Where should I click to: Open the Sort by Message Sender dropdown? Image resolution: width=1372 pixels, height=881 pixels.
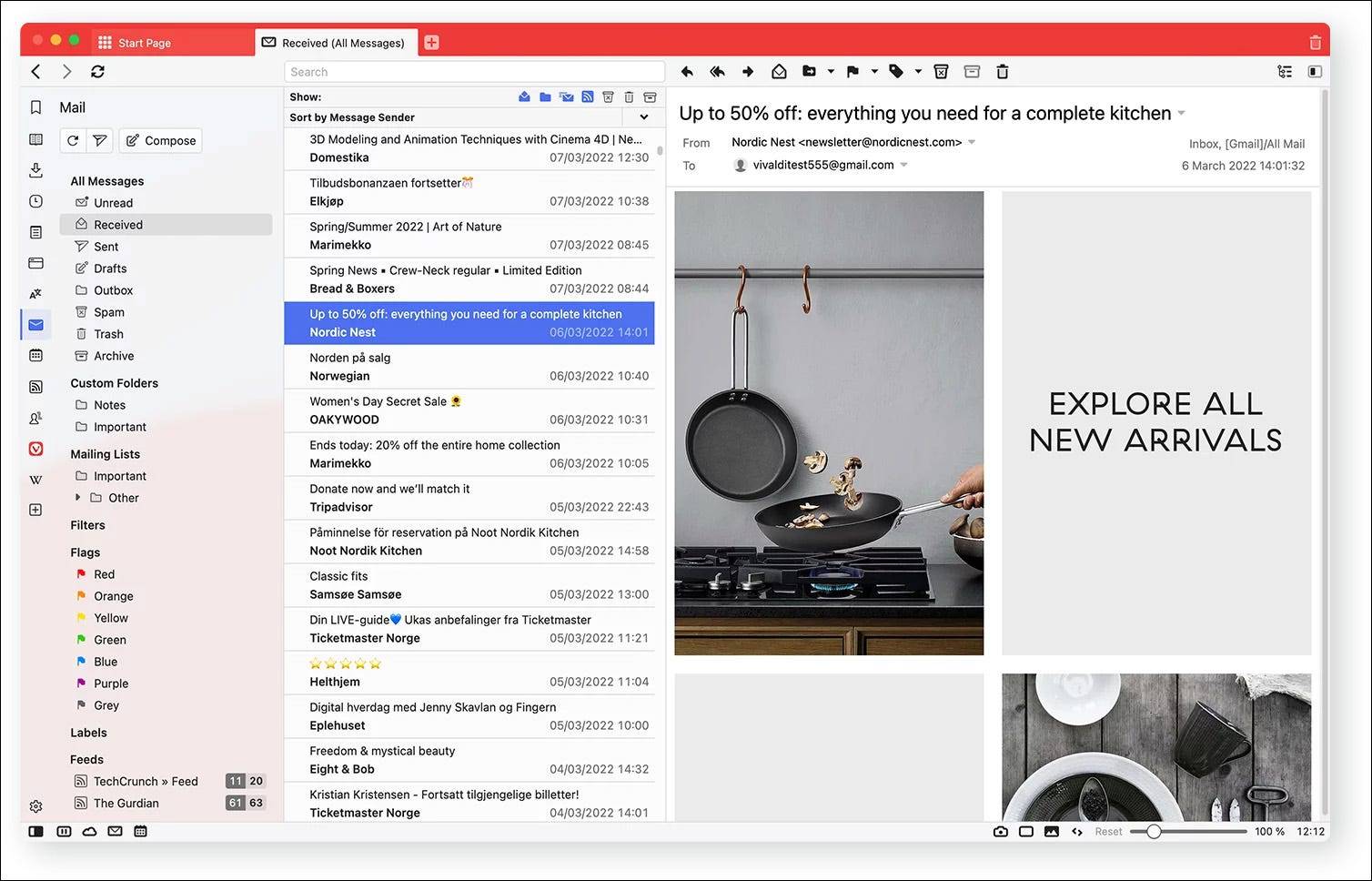point(644,117)
